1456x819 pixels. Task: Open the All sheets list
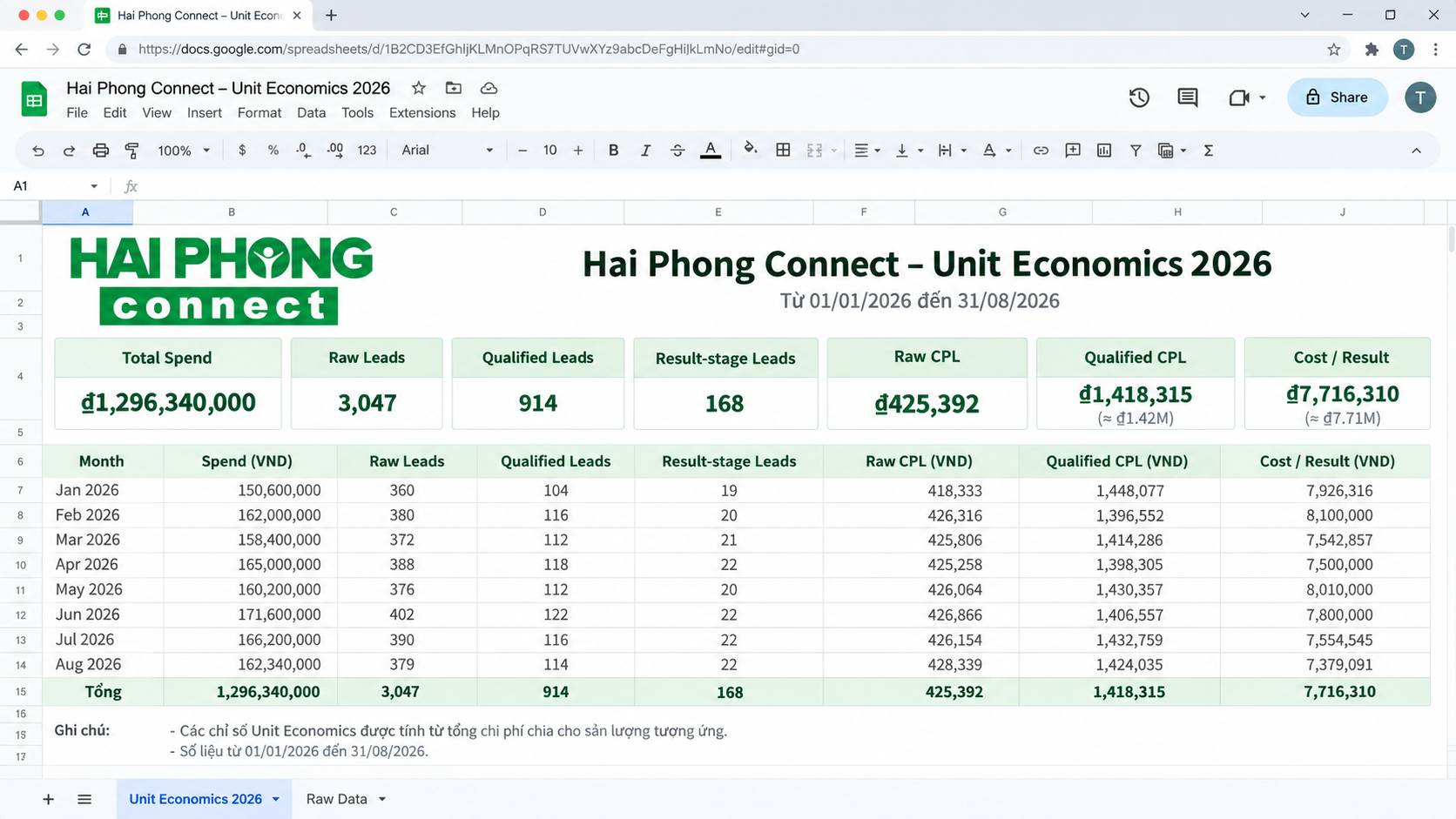pyautogui.click(x=84, y=799)
